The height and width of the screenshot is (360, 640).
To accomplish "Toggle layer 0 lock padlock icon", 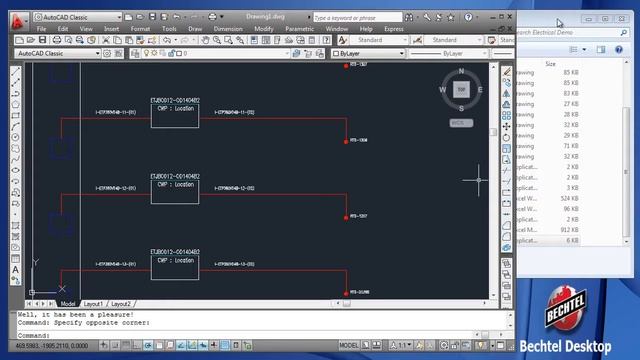I will click(x=171, y=53).
